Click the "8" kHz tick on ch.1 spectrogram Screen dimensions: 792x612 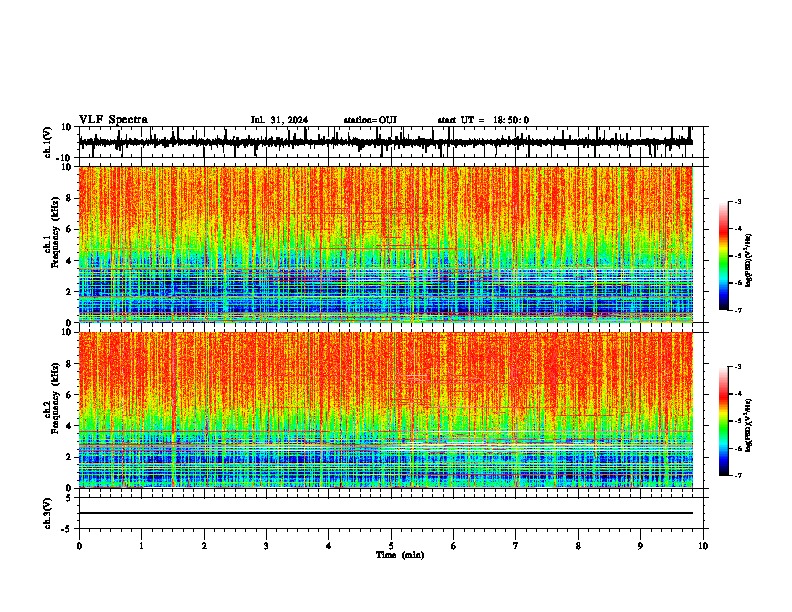(69, 198)
